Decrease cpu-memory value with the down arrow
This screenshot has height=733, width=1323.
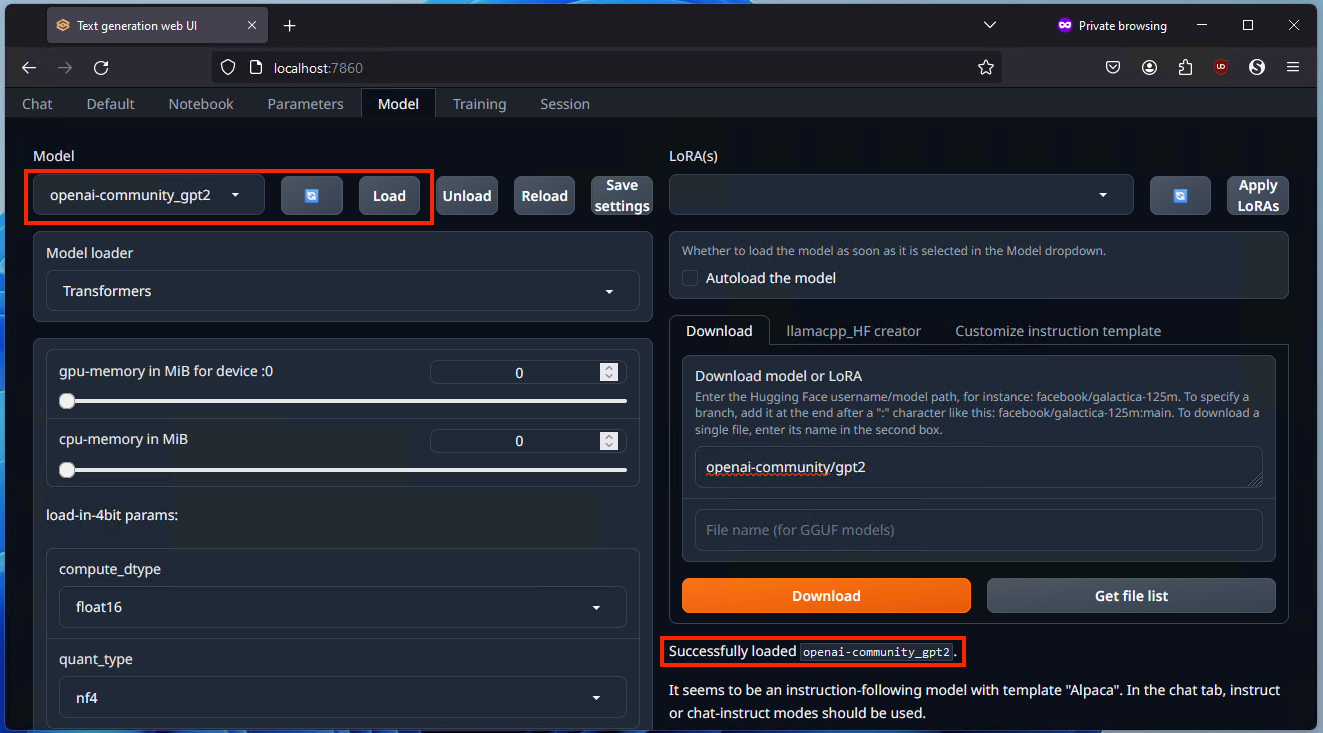pyautogui.click(x=608, y=445)
